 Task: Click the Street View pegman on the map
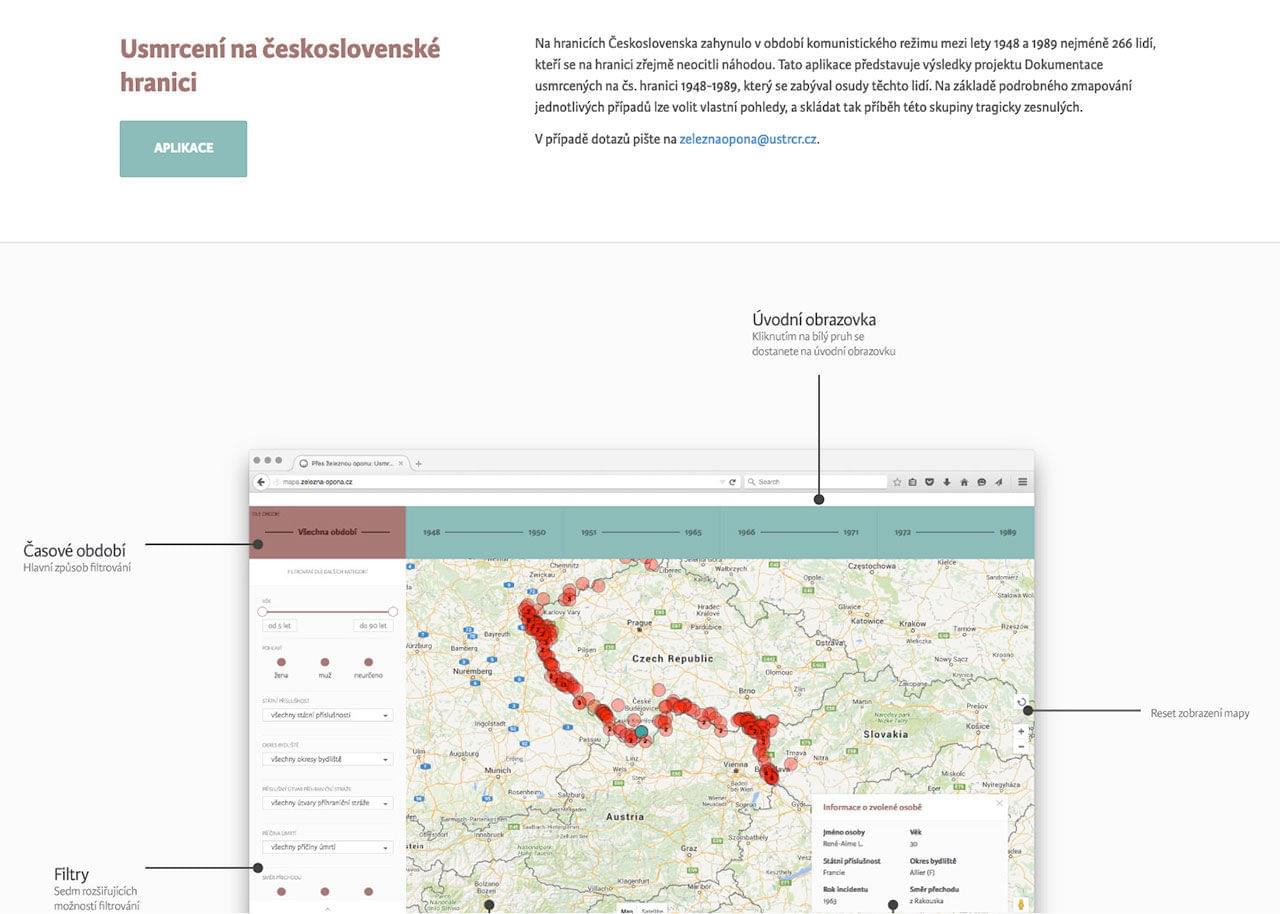point(1021,904)
